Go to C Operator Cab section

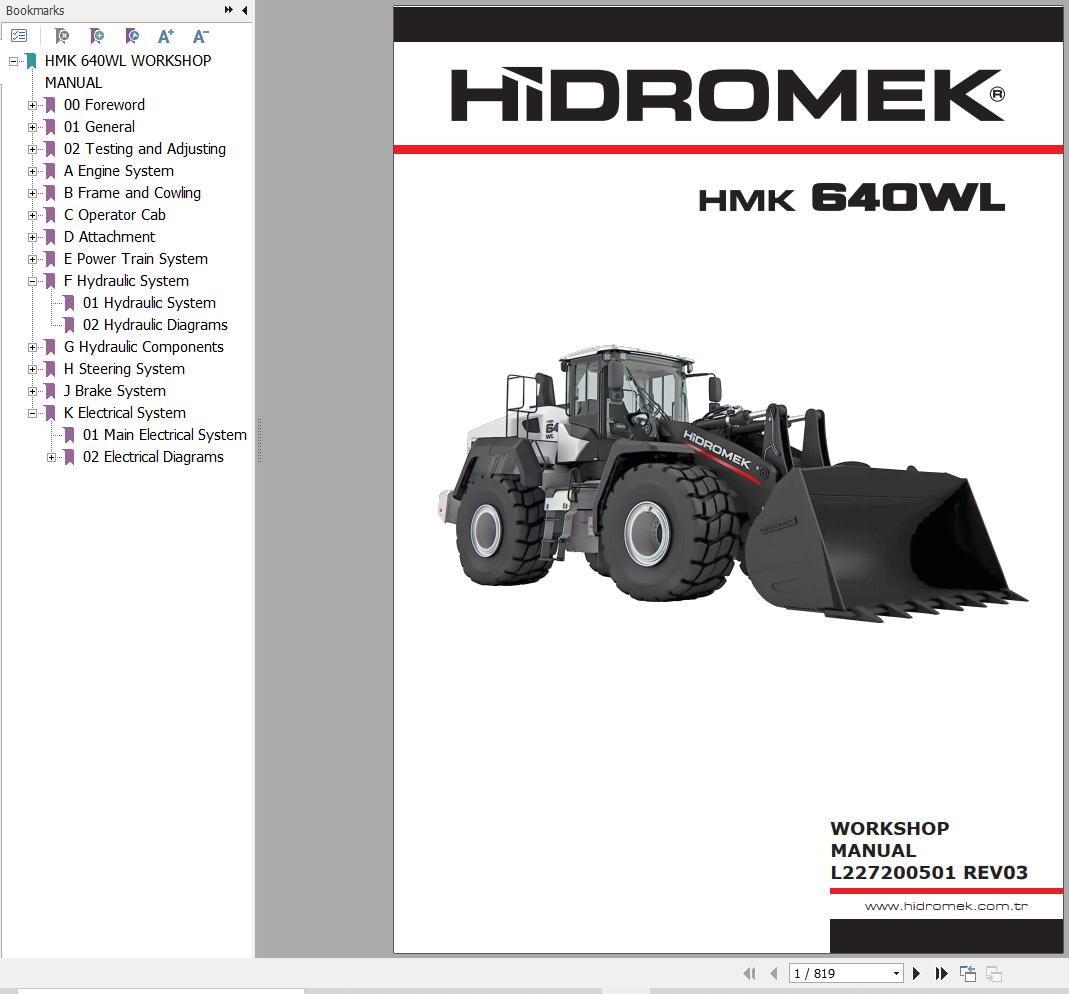click(x=115, y=215)
